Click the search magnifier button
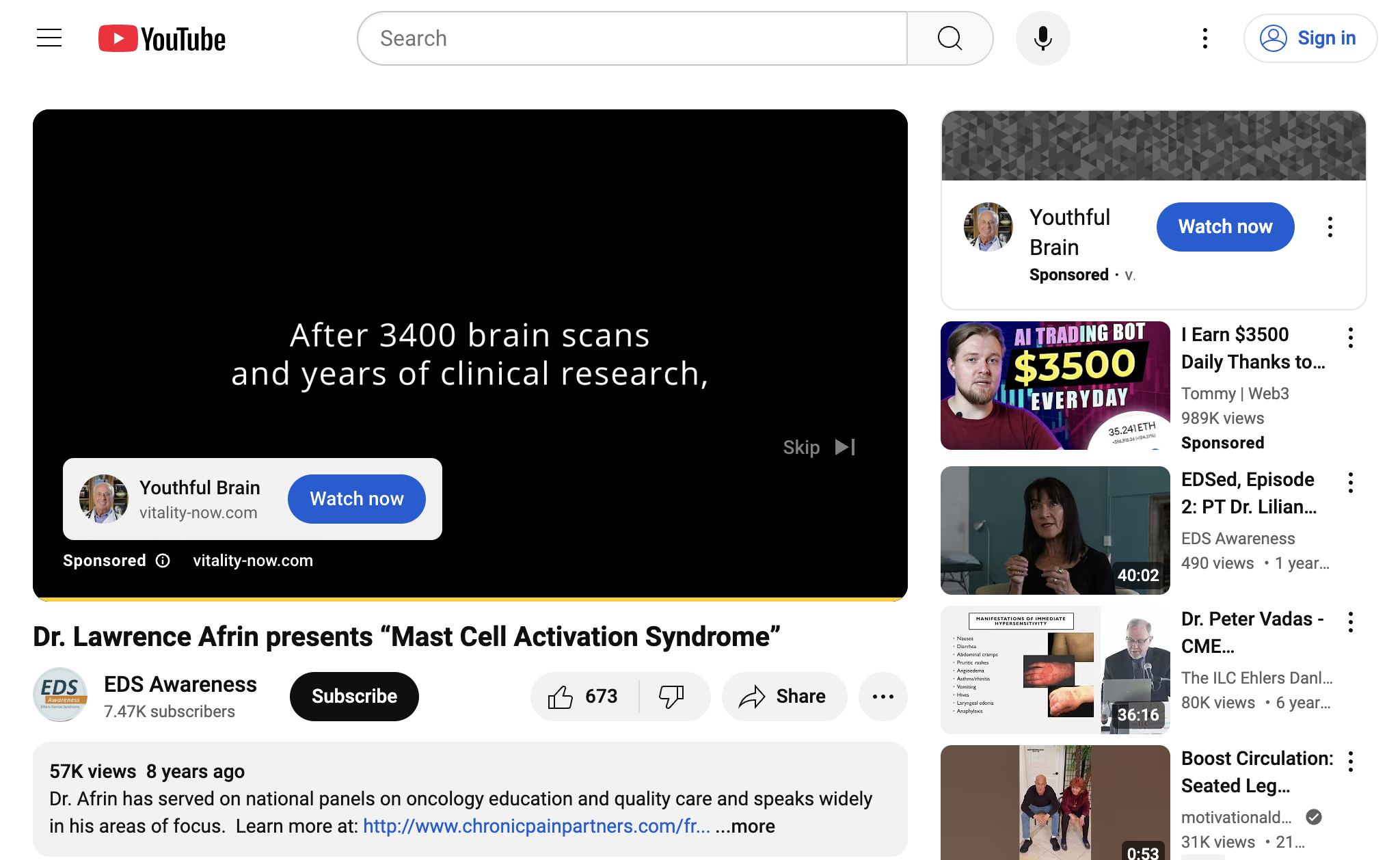Image resolution: width=1400 pixels, height=860 pixels. click(x=950, y=38)
